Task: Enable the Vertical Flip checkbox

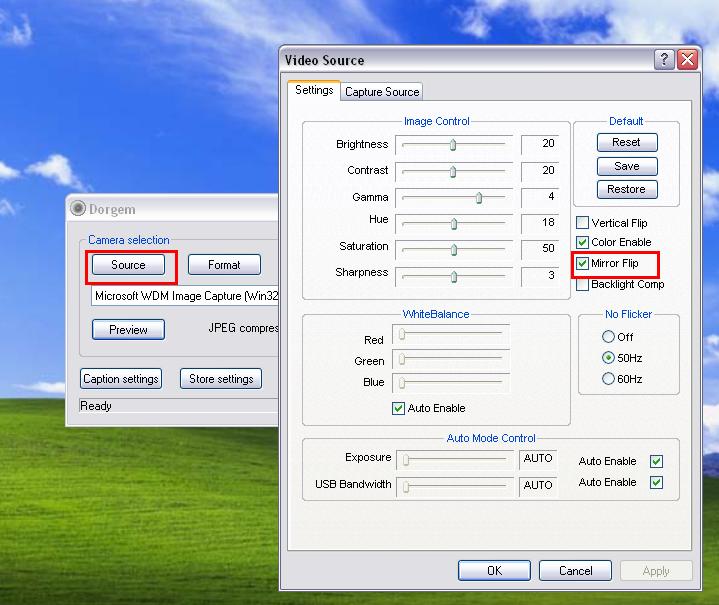Action: (x=582, y=223)
